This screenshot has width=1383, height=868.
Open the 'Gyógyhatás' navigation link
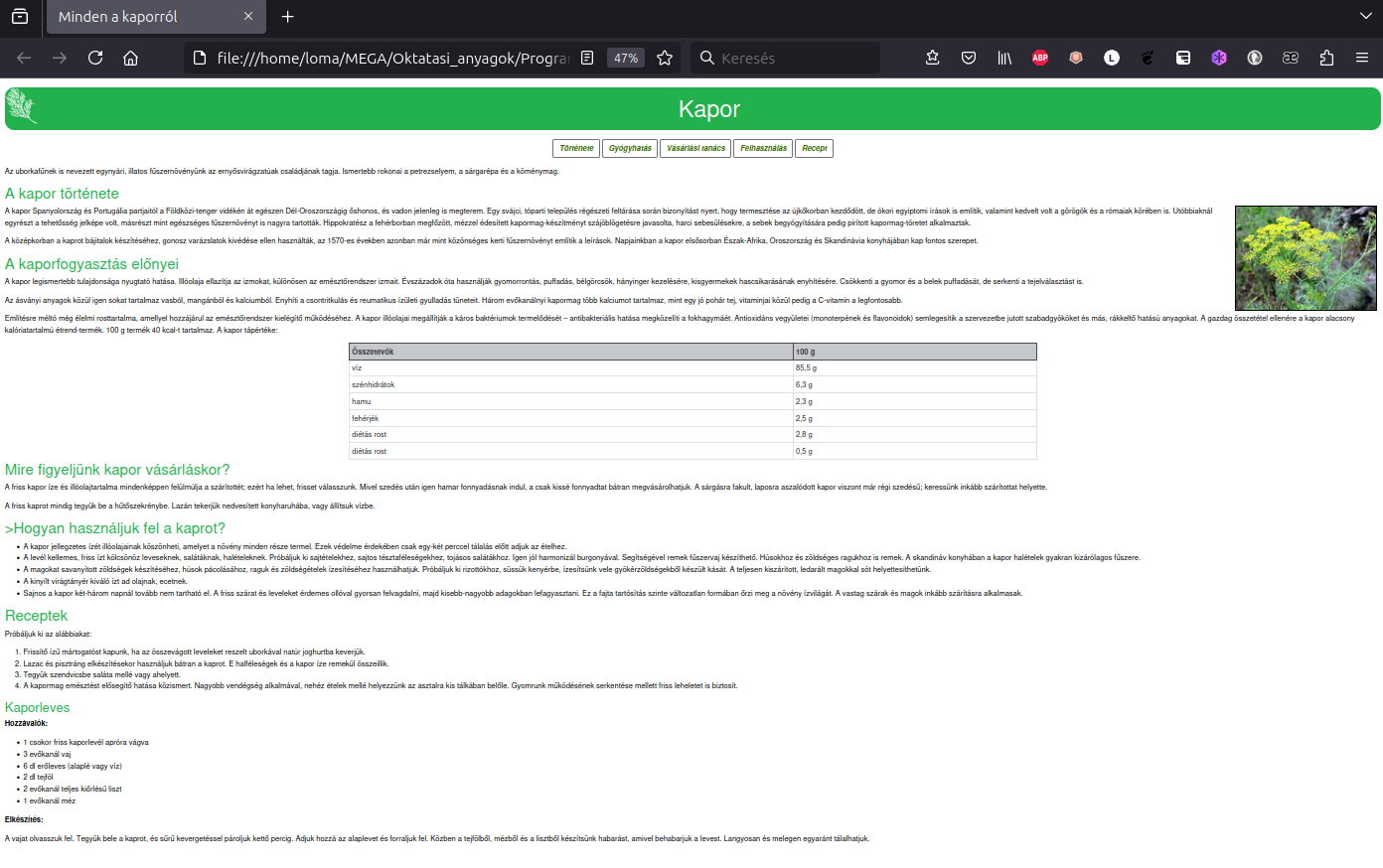coord(630,148)
